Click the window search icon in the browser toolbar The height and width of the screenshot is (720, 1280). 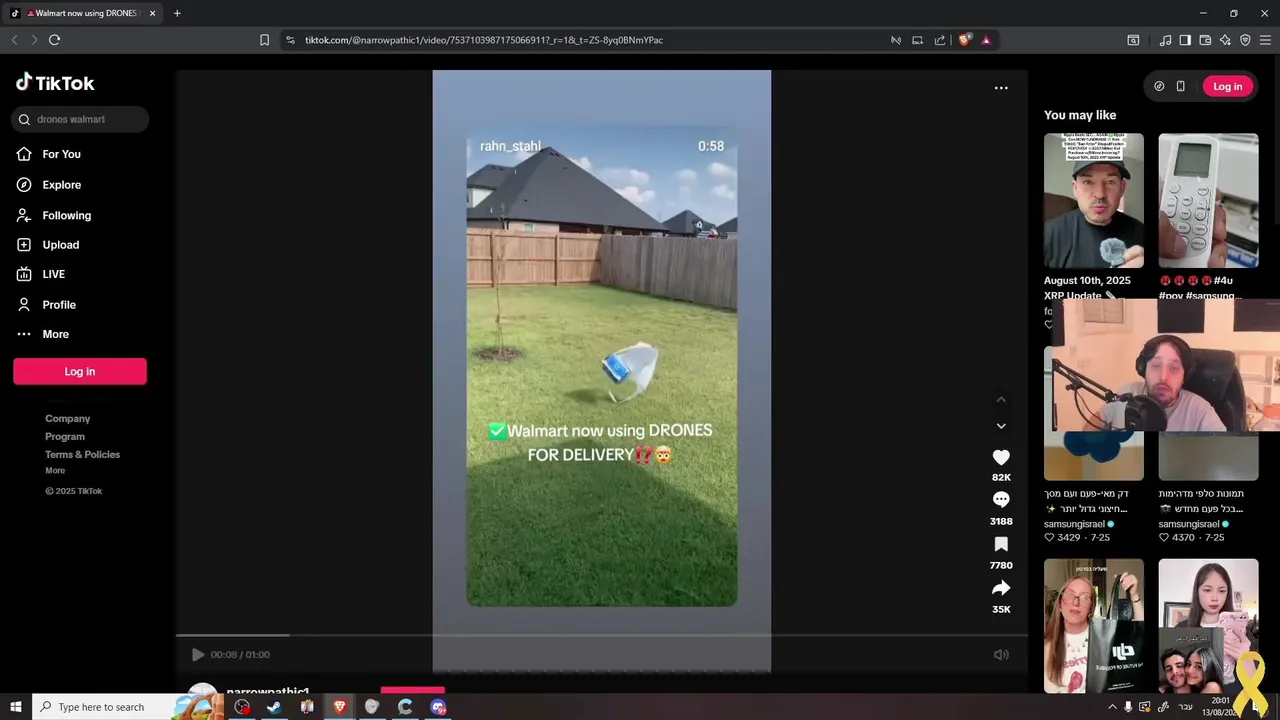tap(1133, 40)
